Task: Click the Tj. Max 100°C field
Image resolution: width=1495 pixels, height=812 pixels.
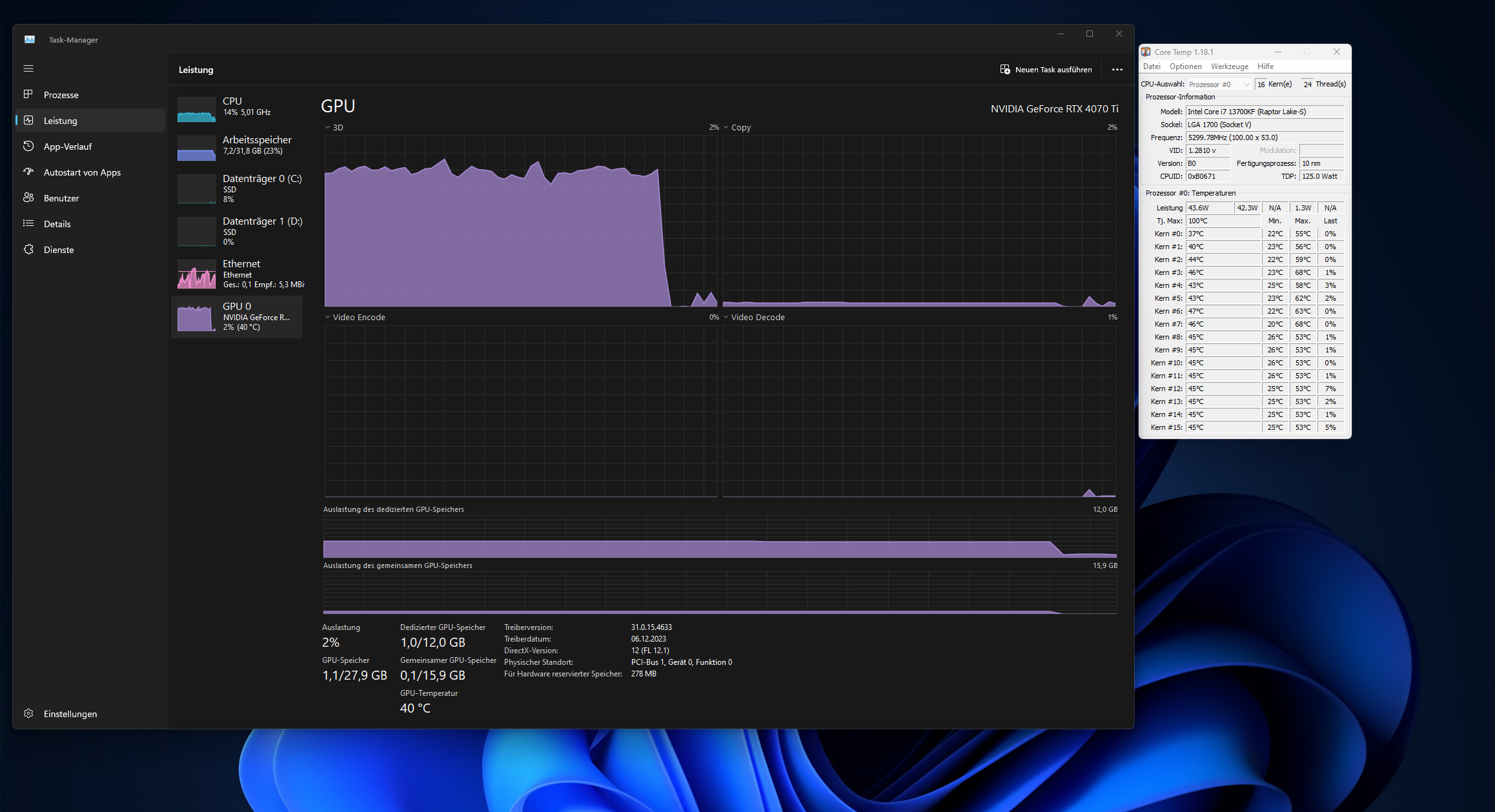Action: click(x=1223, y=221)
